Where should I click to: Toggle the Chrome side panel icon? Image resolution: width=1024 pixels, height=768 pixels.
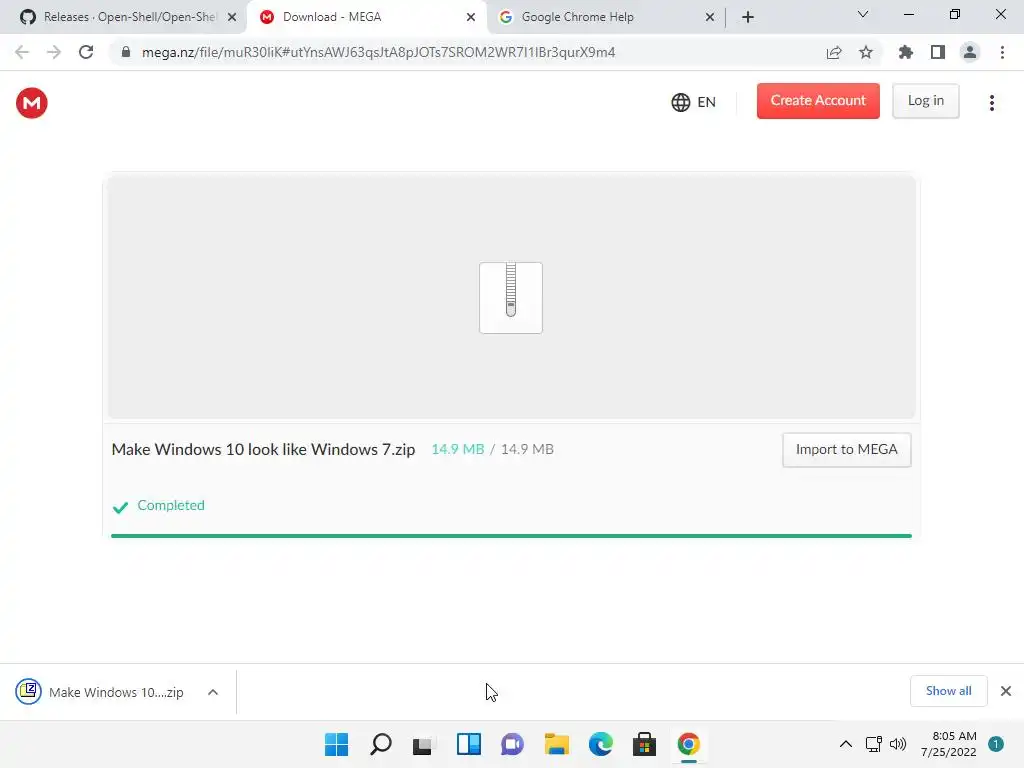[938, 52]
